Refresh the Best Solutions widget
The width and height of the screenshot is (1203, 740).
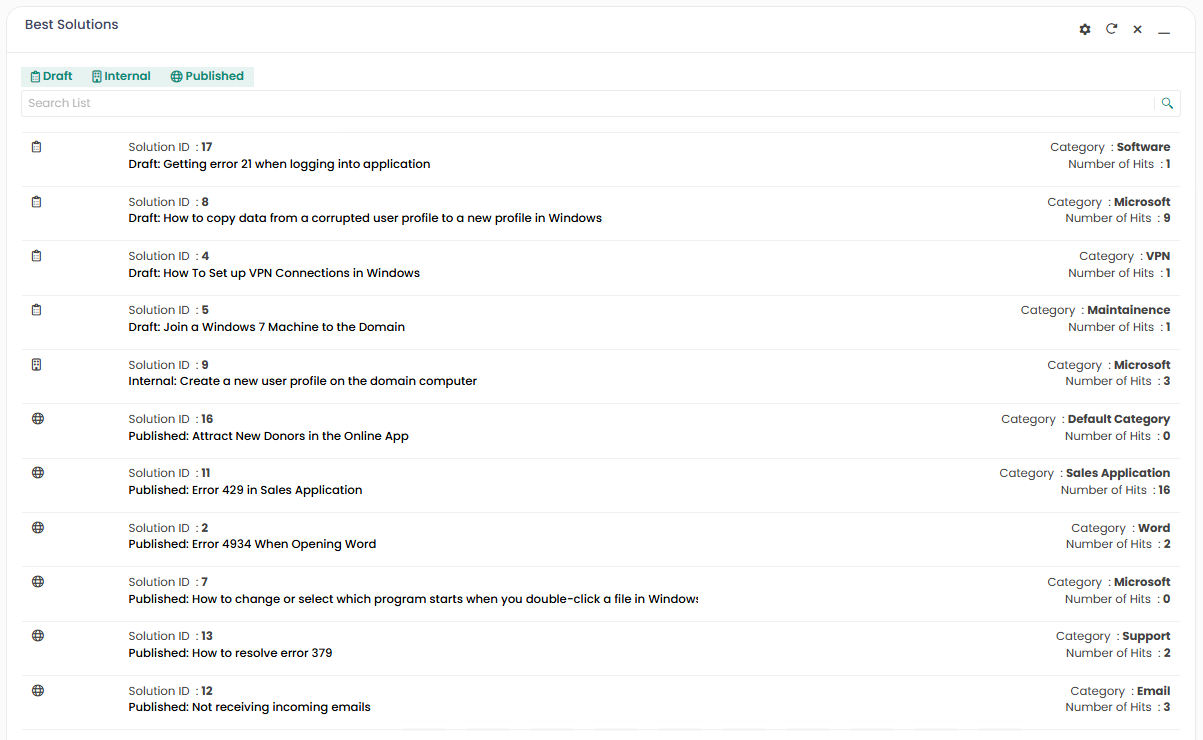pos(1111,30)
